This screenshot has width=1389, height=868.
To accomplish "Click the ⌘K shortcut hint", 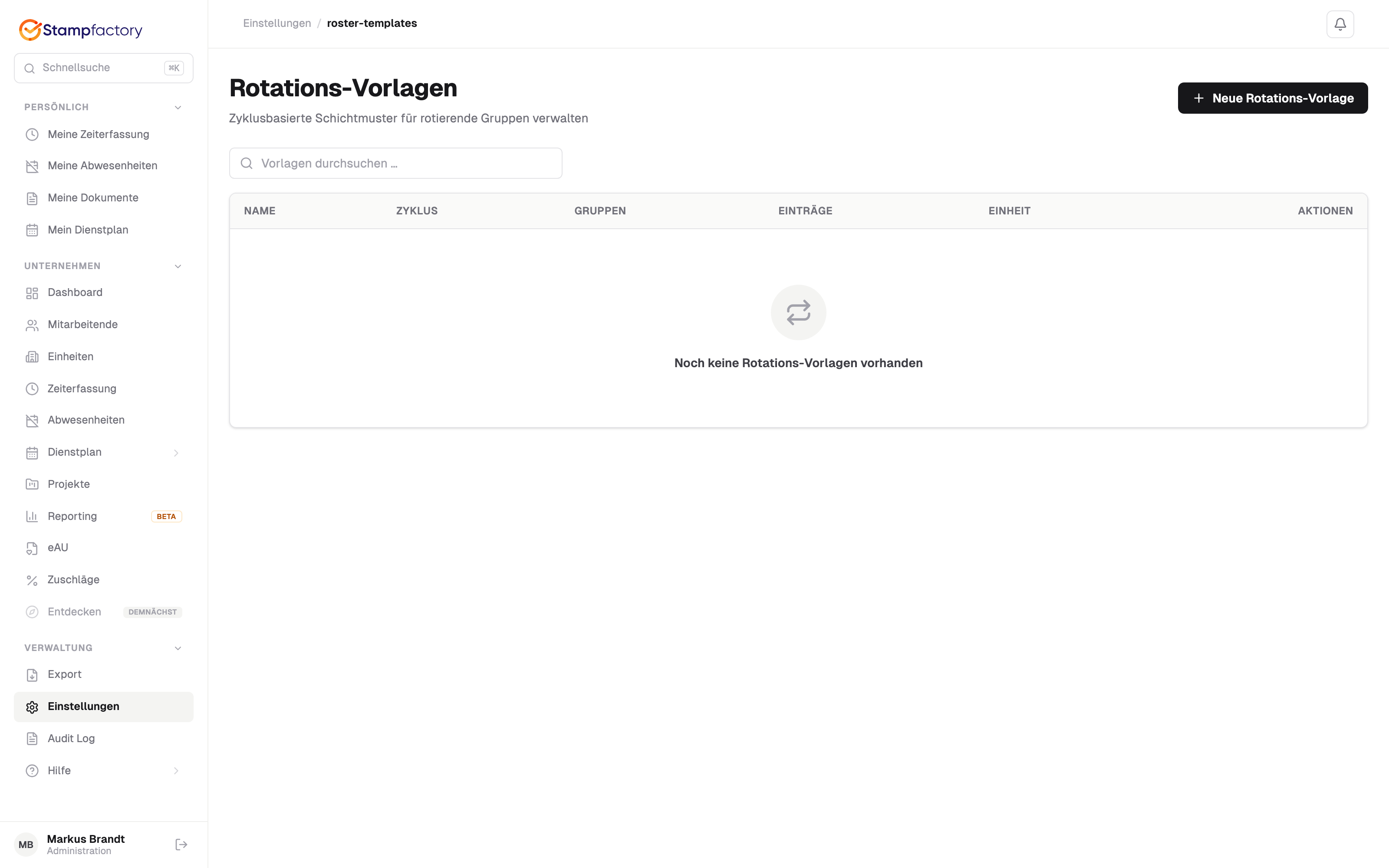I will click(x=174, y=68).
